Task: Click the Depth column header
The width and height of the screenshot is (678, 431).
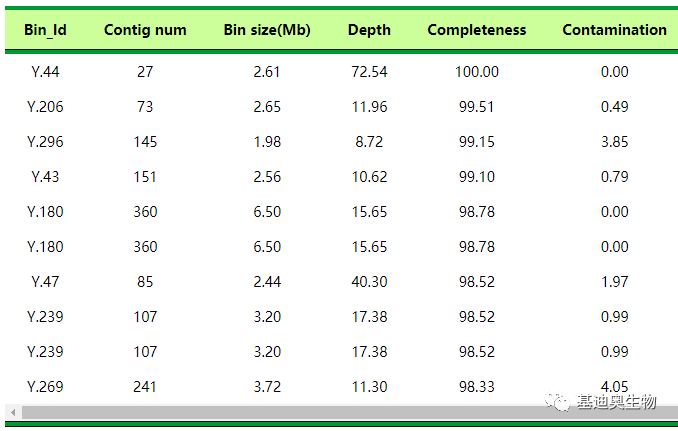Action: click(x=369, y=30)
